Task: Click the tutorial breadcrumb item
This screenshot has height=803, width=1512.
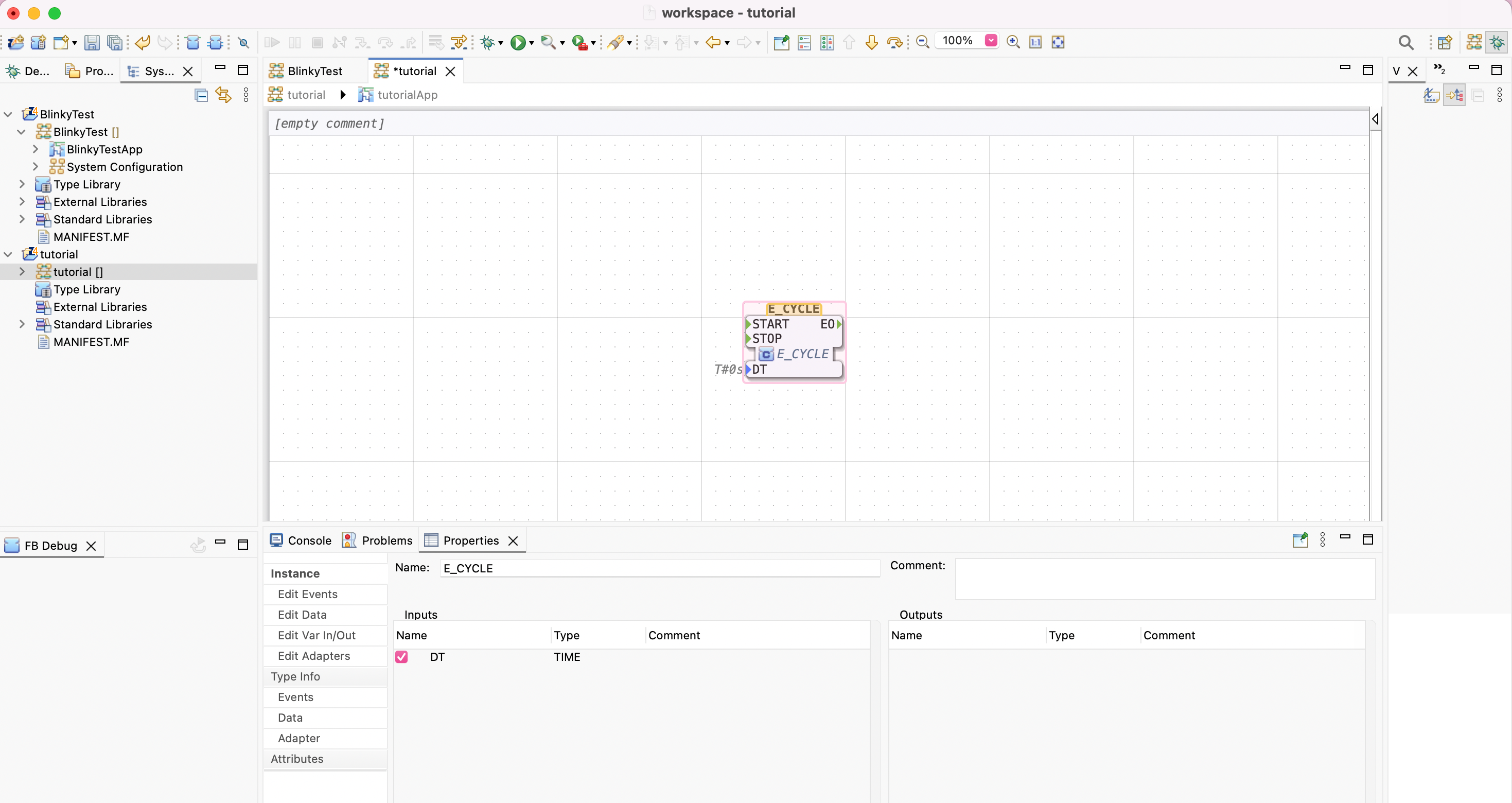Action: pos(297,95)
